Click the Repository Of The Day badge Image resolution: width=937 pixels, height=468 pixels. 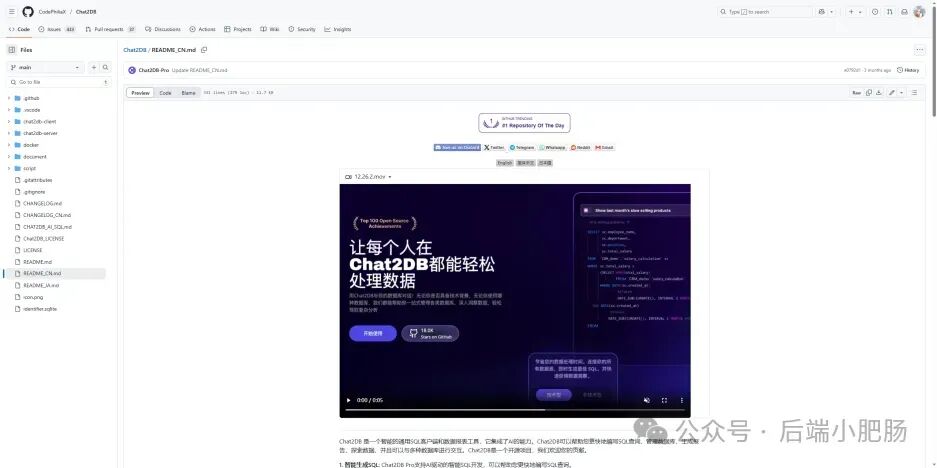[524, 123]
